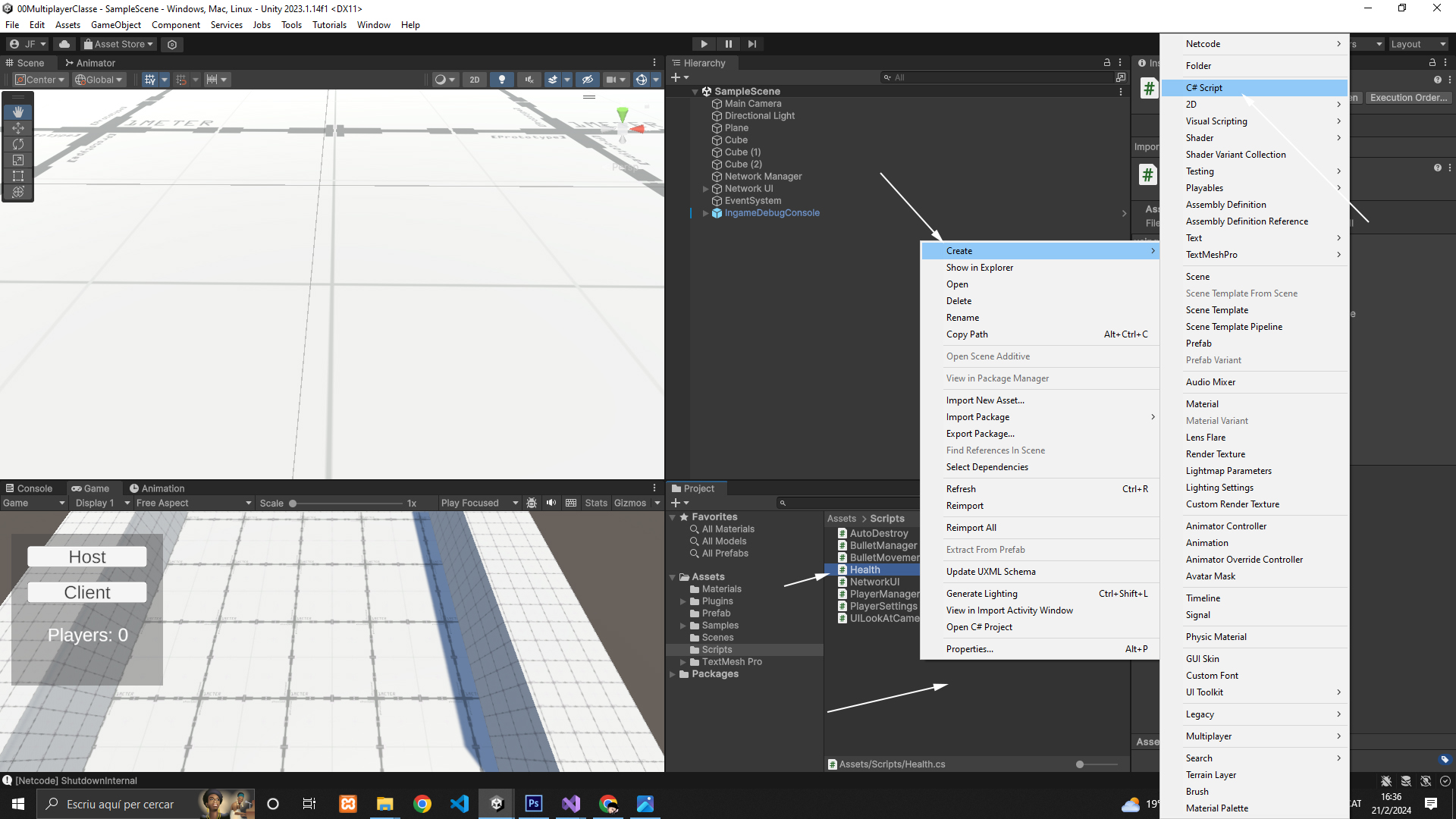Expand the Network UI hierarchy item
Screen dimensions: 1456x819
(705, 189)
